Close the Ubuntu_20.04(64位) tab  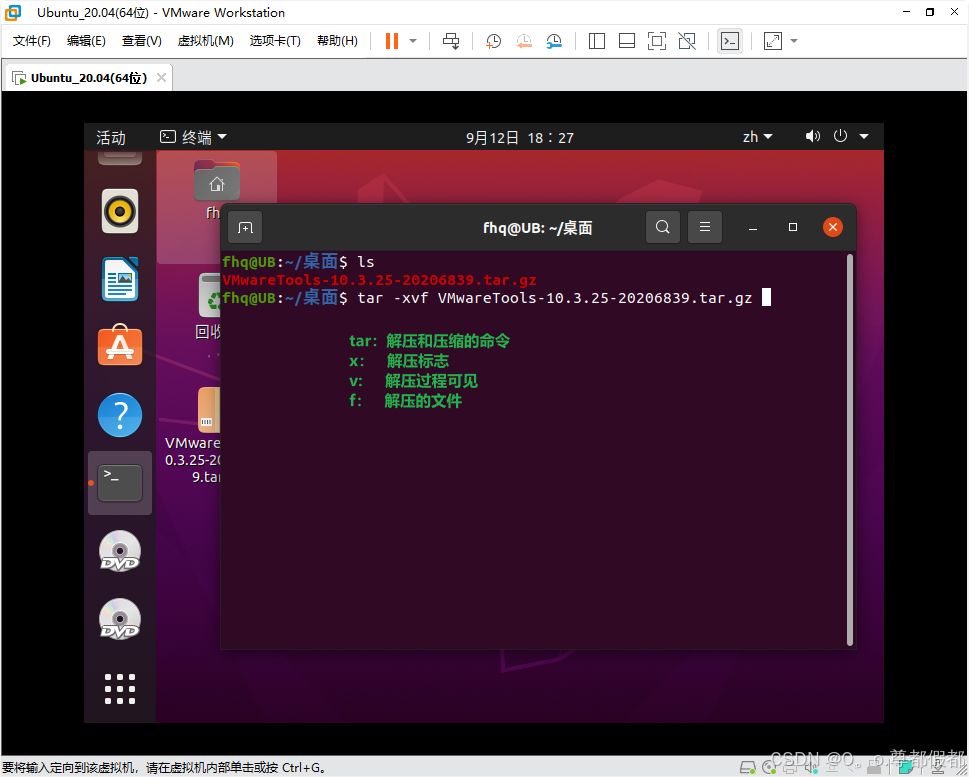(x=161, y=78)
